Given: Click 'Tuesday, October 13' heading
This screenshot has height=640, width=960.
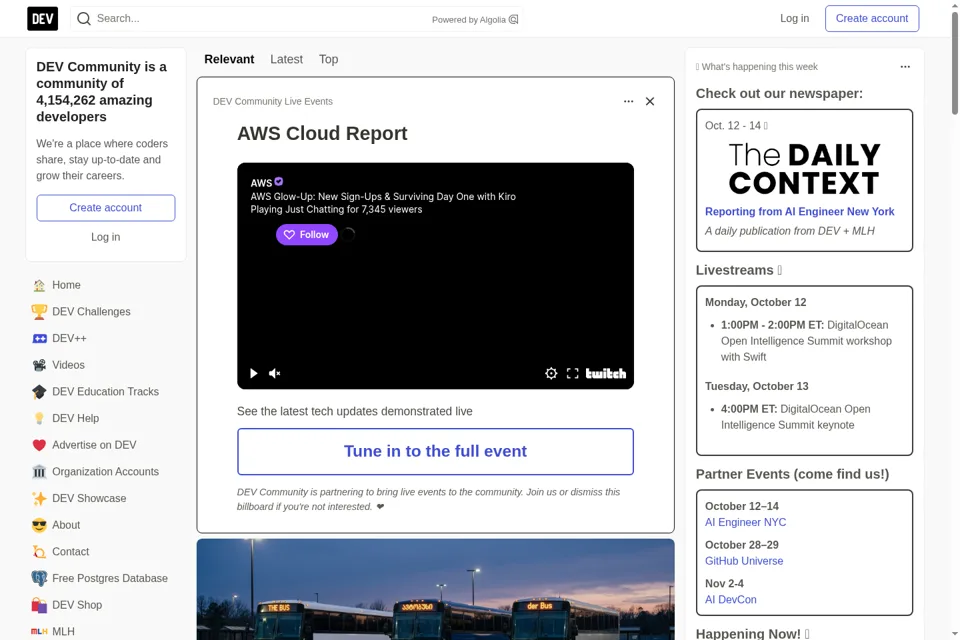Looking at the screenshot, I should pos(757,386).
